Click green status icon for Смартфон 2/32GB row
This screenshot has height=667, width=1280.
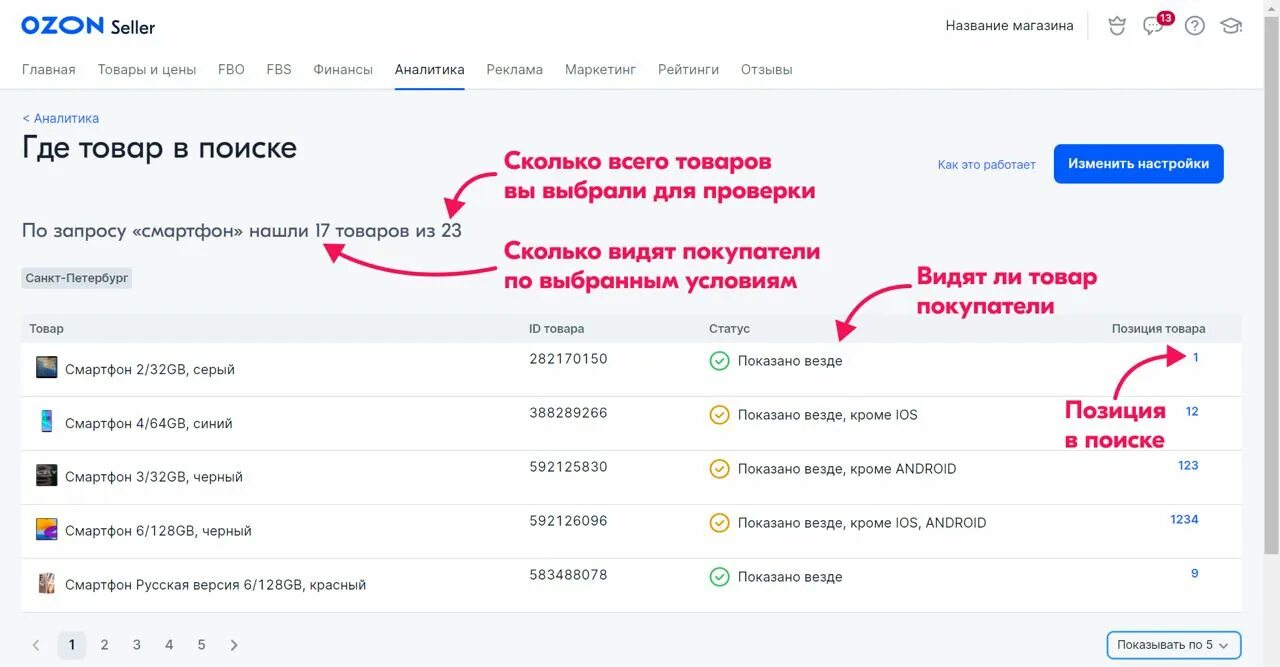point(719,360)
